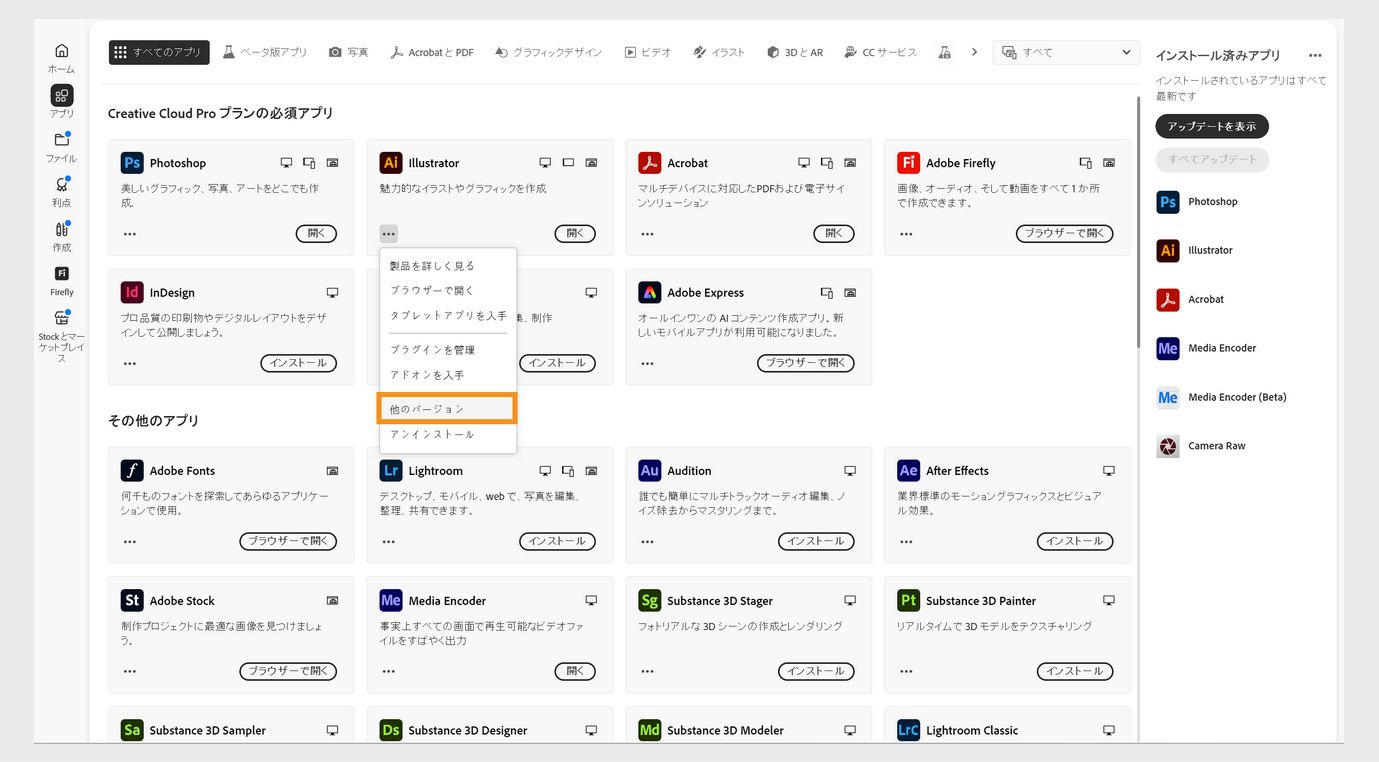Click the Audition card icon

pyautogui.click(x=650, y=471)
